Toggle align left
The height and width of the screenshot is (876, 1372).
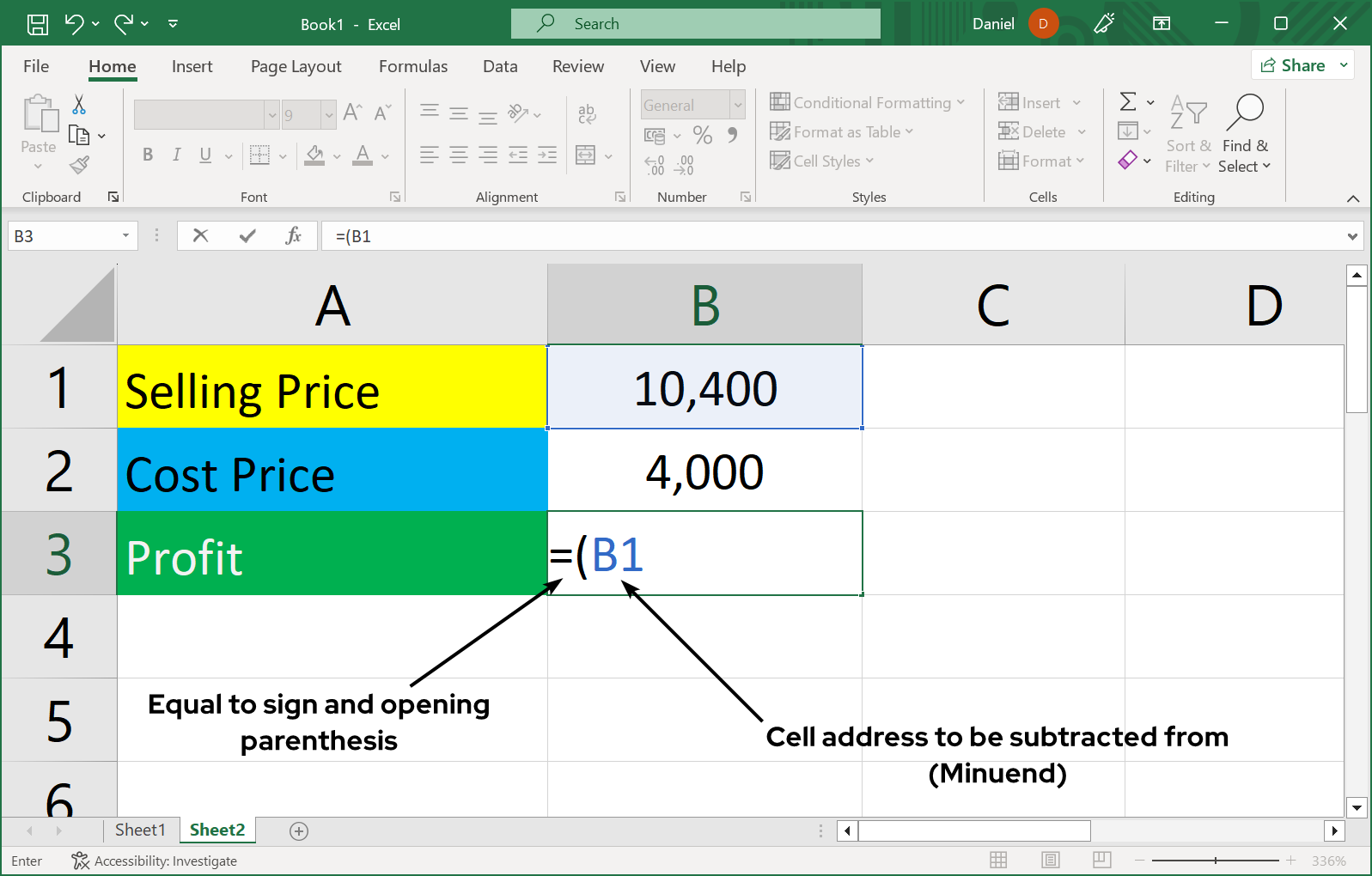[430, 155]
